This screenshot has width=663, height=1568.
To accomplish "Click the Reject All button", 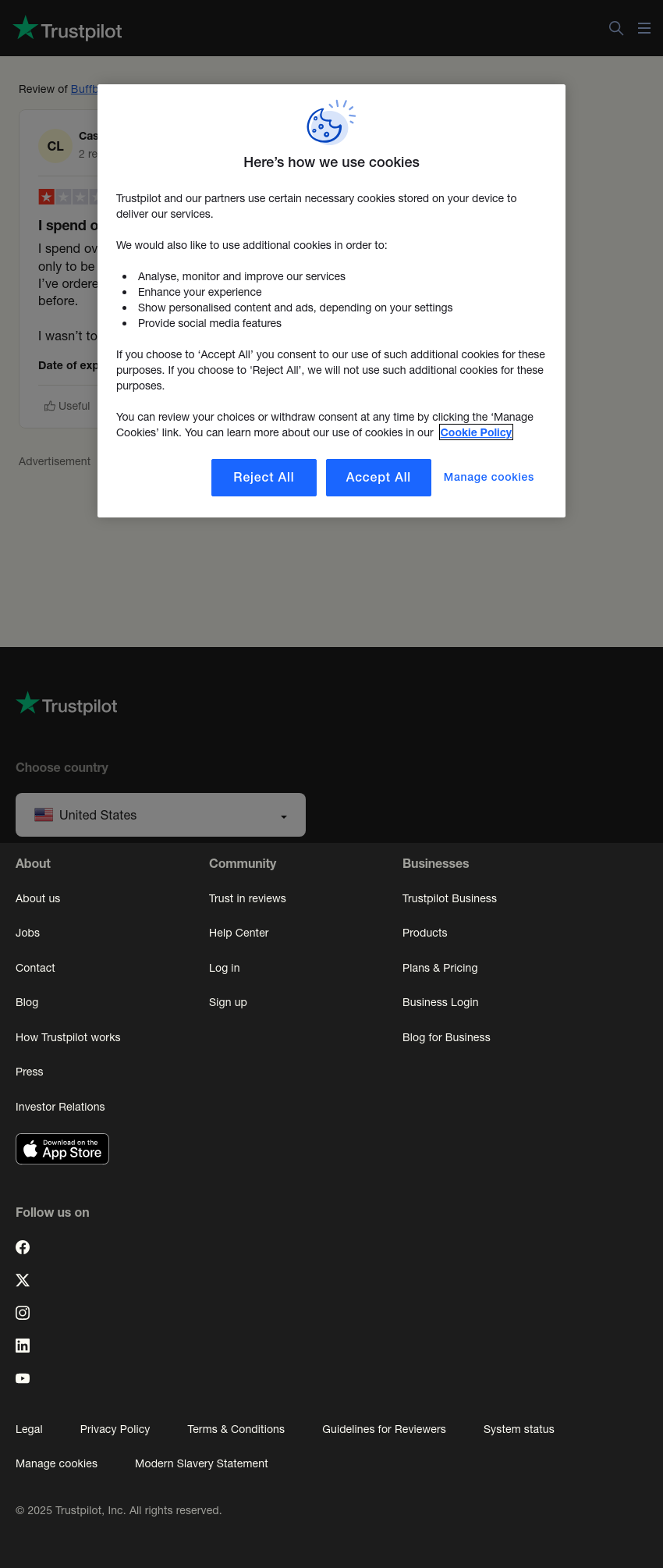I will (264, 478).
